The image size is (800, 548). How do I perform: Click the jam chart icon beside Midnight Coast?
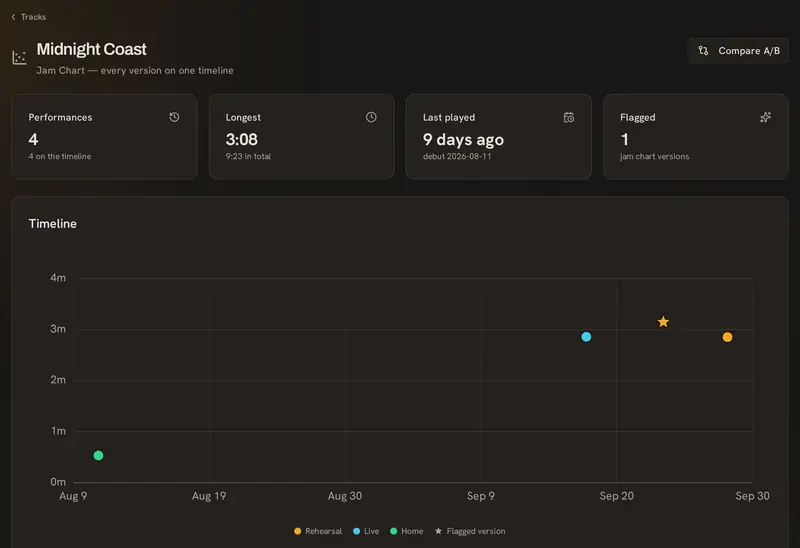pyautogui.click(x=19, y=57)
